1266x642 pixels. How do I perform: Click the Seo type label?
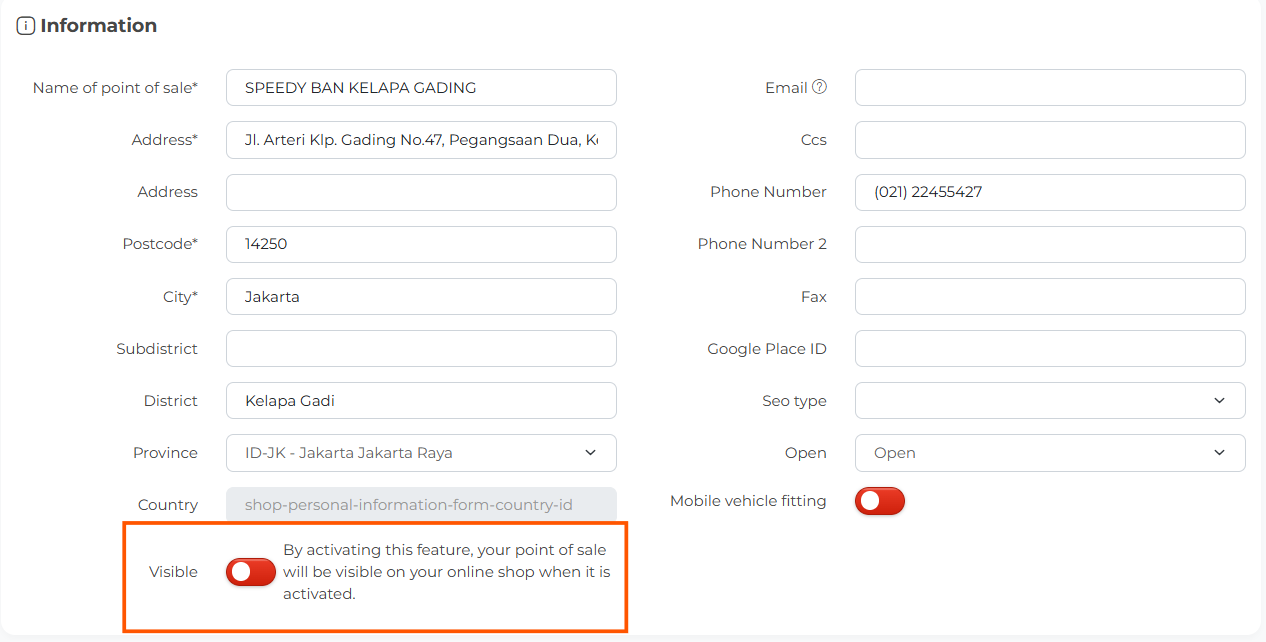pyautogui.click(x=794, y=401)
